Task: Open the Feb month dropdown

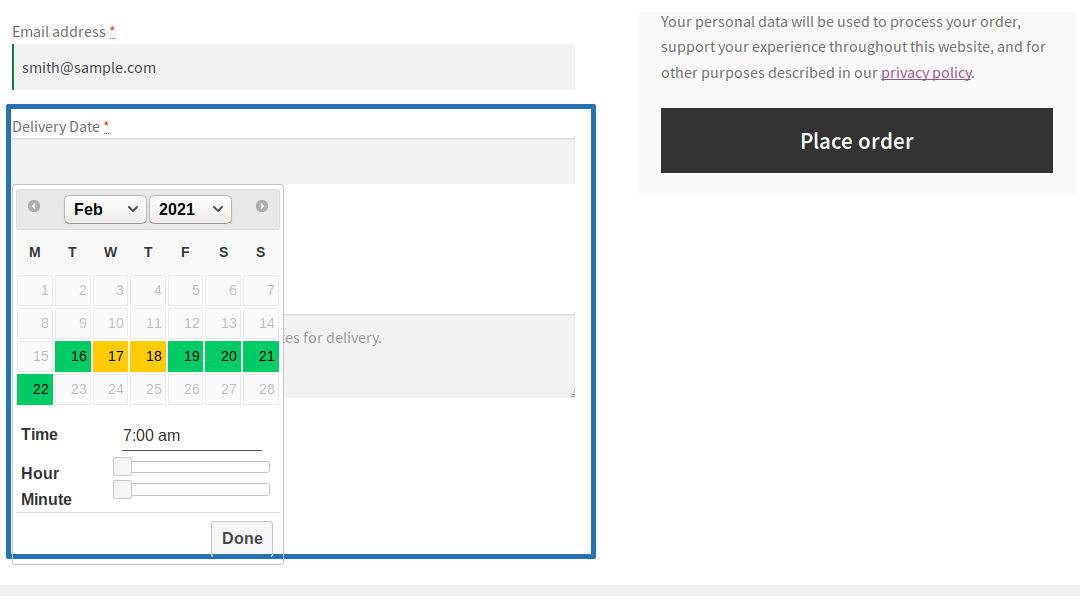Action: click(104, 209)
